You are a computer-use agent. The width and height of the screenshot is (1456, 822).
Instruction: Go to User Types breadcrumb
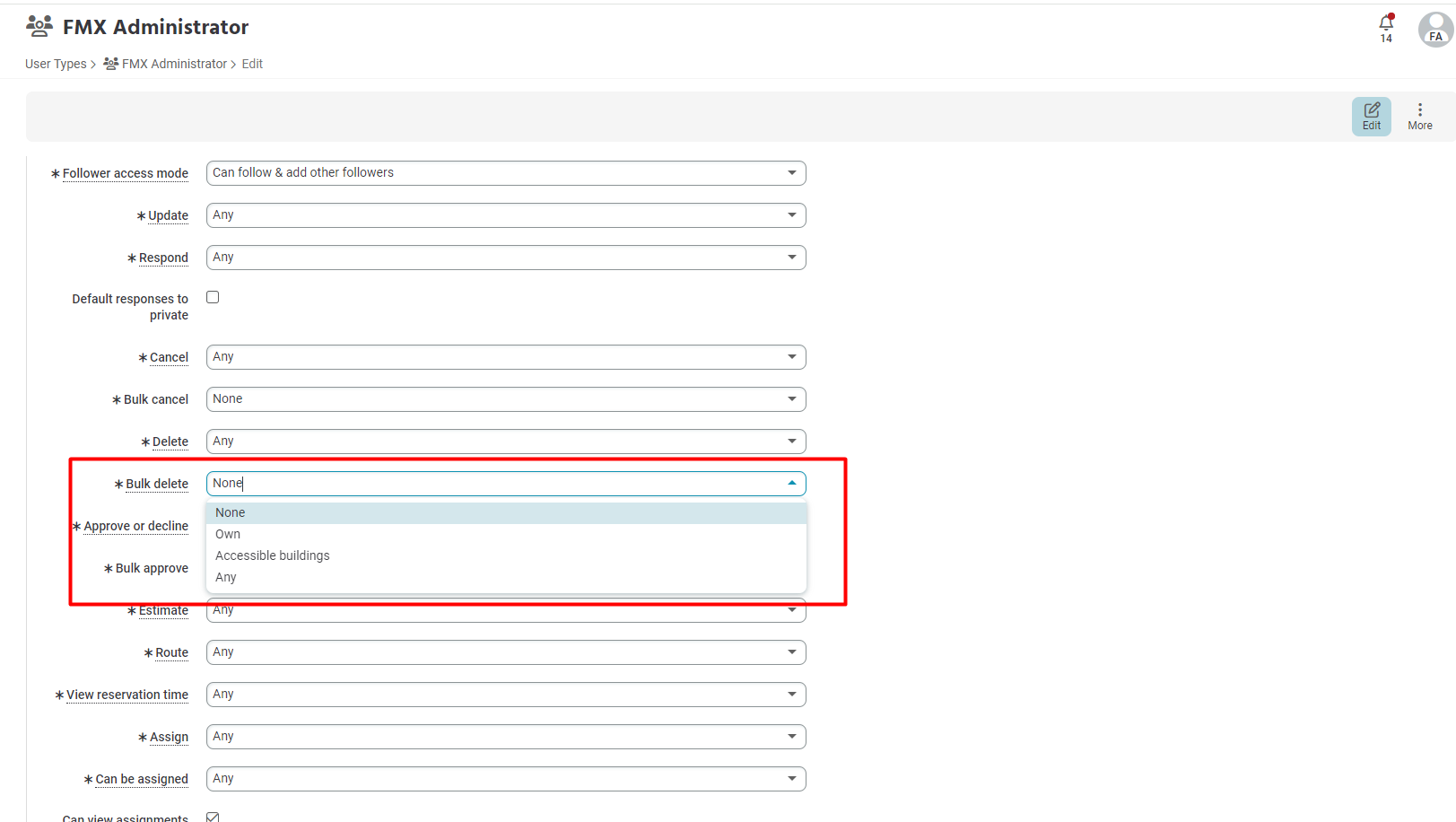click(56, 64)
